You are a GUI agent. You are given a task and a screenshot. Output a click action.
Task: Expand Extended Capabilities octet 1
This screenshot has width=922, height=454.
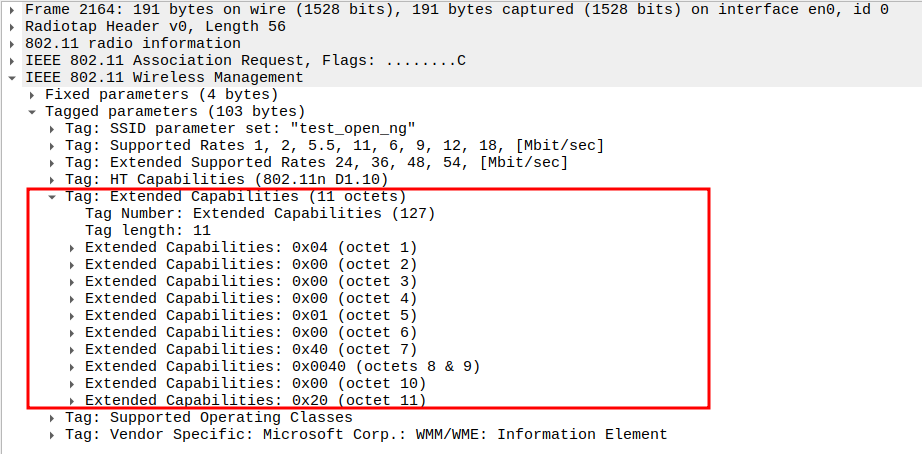pos(73,248)
